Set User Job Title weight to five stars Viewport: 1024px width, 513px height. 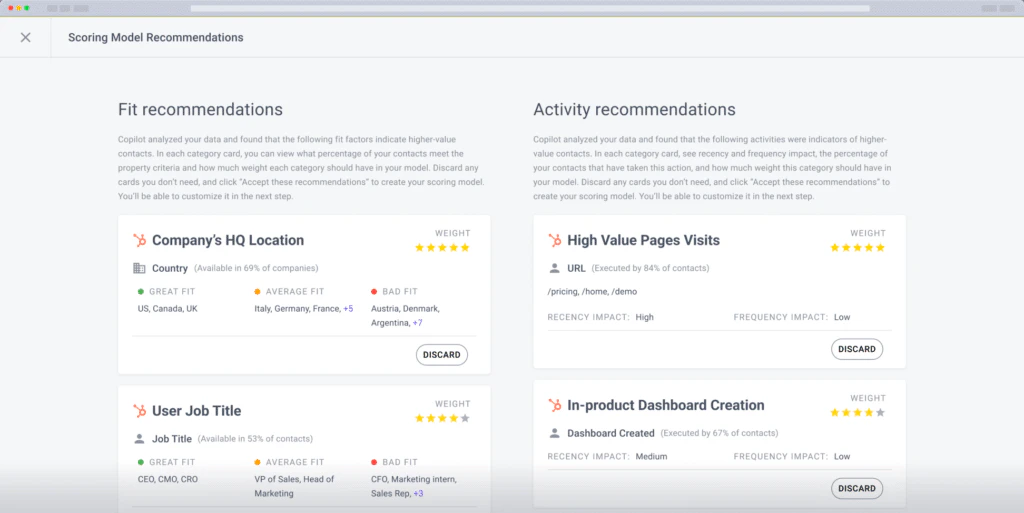coord(464,418)
